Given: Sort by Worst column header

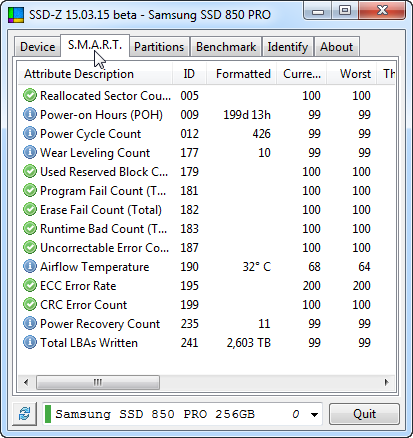Looking at the screenshot, I should [x=352, y=74].
